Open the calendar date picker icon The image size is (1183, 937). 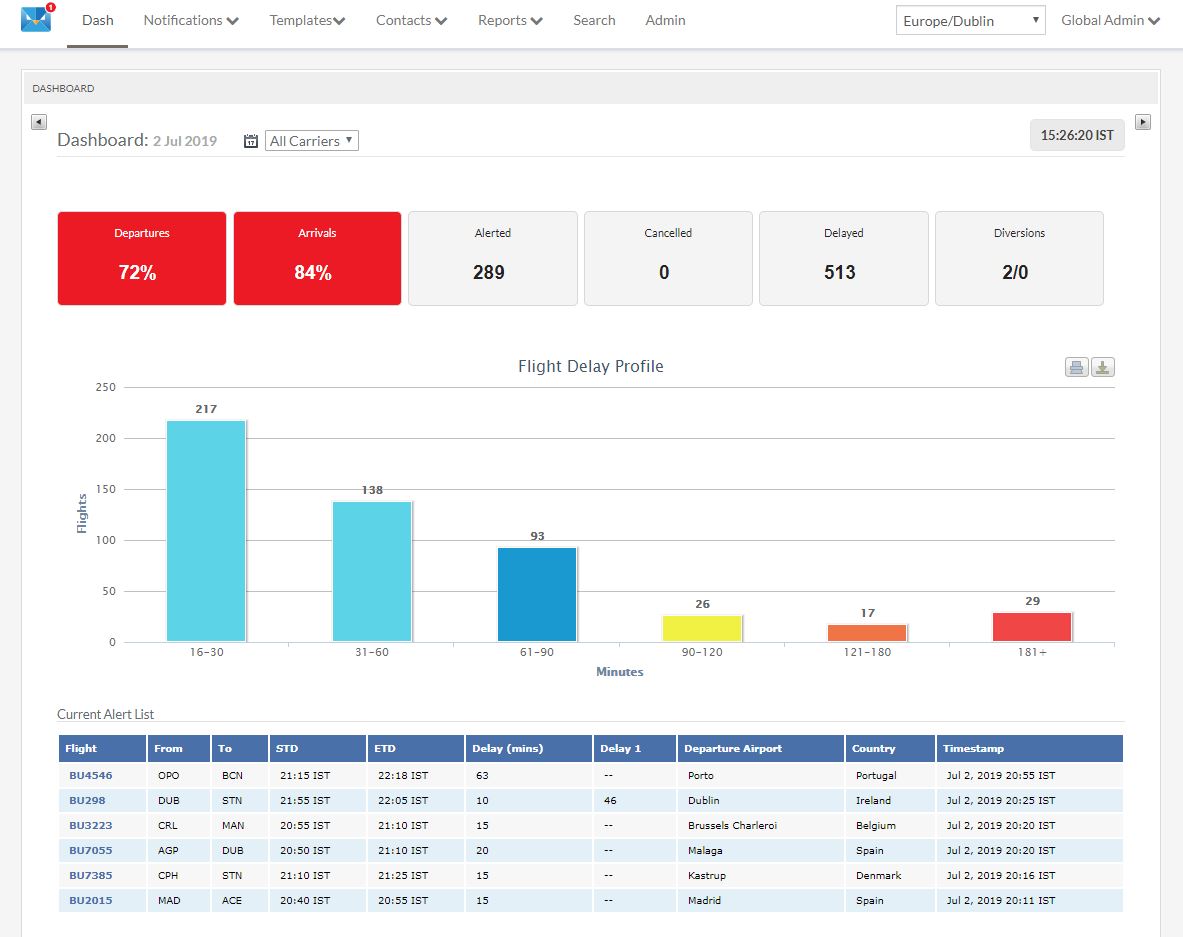click(x=251, y=142)
